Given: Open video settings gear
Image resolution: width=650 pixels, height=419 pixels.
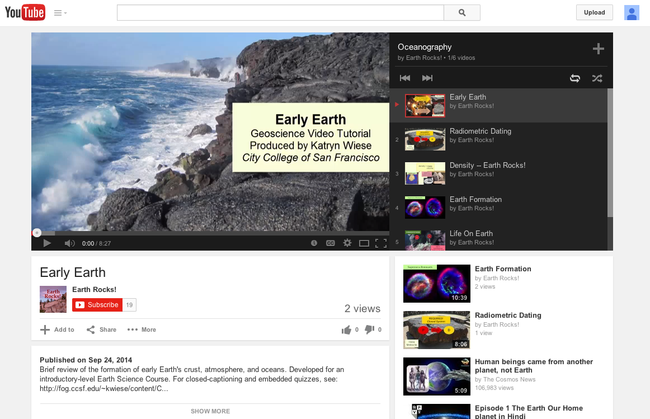Looking at the screenshot, I should coord(347,243).
